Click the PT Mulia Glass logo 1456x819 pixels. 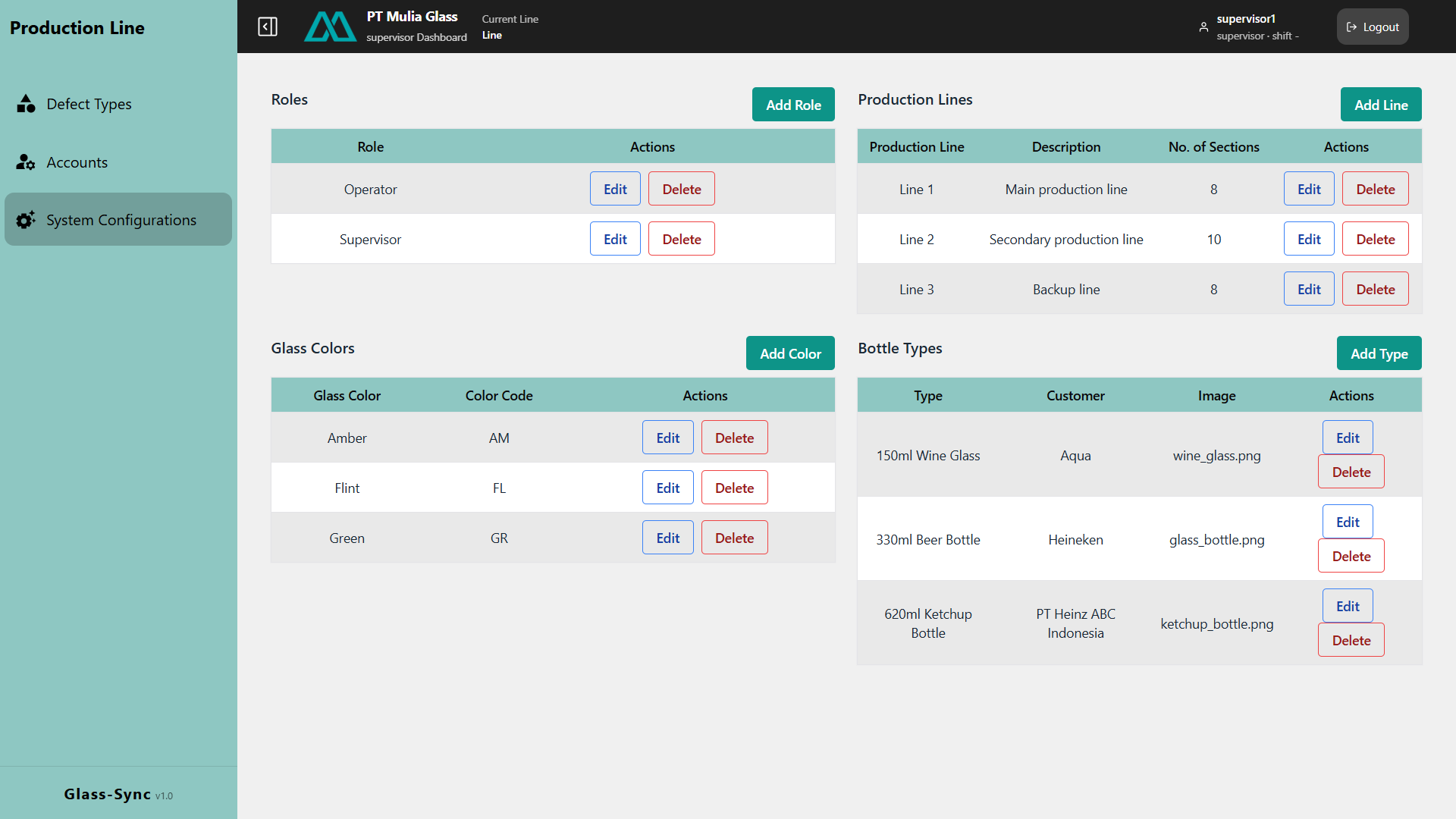330,27
